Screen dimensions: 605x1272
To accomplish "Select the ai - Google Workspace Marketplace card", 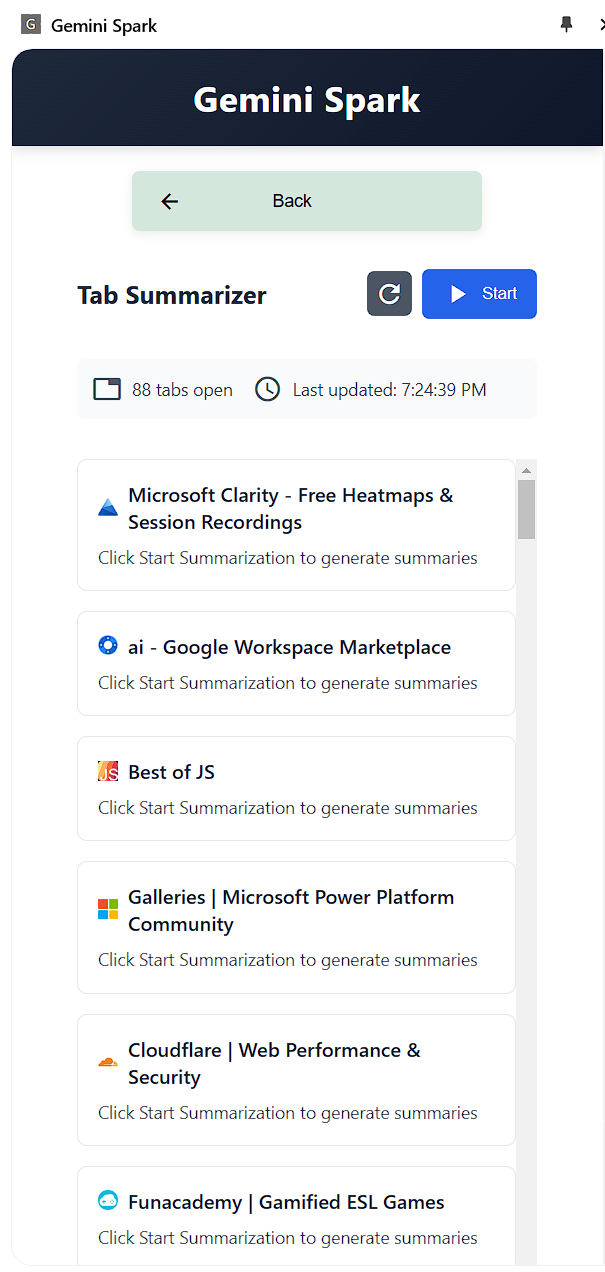I will click(x=296, y=664).
